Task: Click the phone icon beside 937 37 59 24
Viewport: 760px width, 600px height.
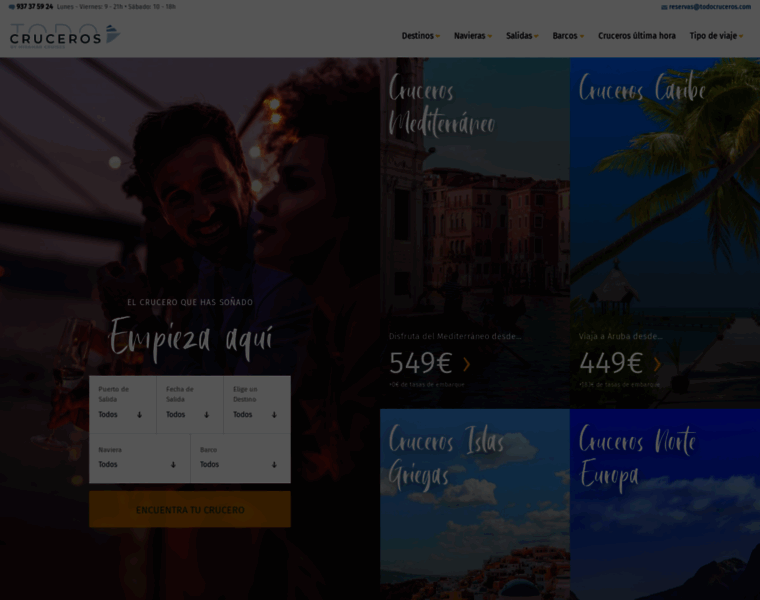Action: 12,7
